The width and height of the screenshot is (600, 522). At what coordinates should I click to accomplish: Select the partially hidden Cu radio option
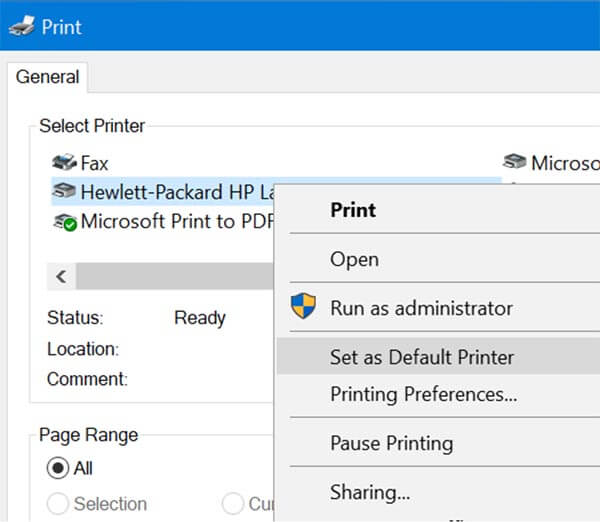tap(233, 504)
